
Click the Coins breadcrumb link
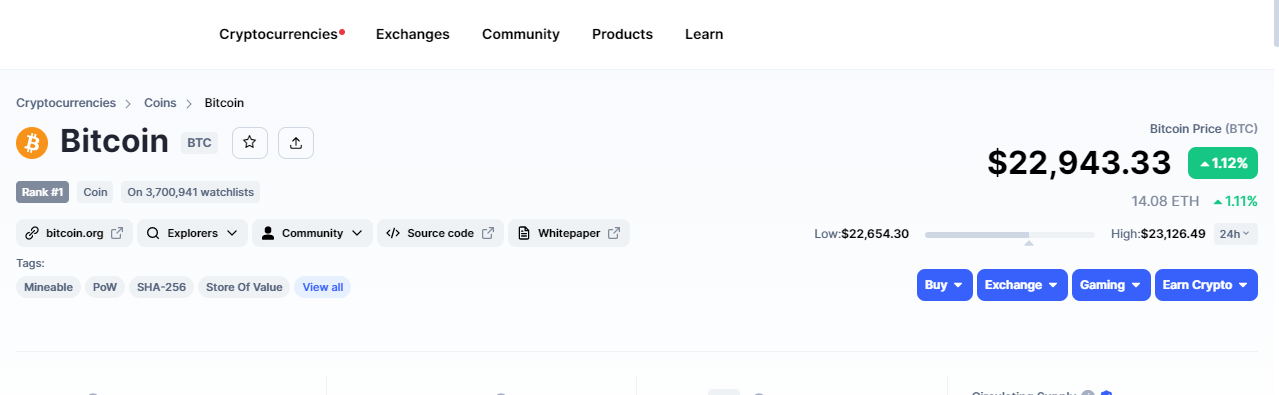coord(160,103)
